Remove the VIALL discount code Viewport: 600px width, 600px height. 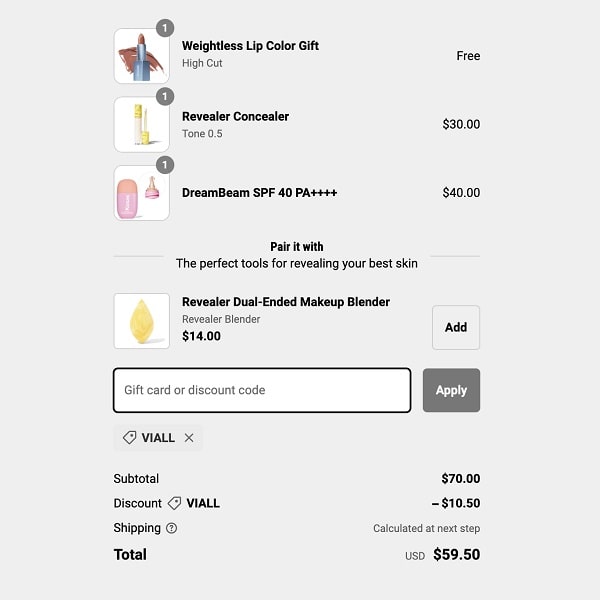pos(189,438)
